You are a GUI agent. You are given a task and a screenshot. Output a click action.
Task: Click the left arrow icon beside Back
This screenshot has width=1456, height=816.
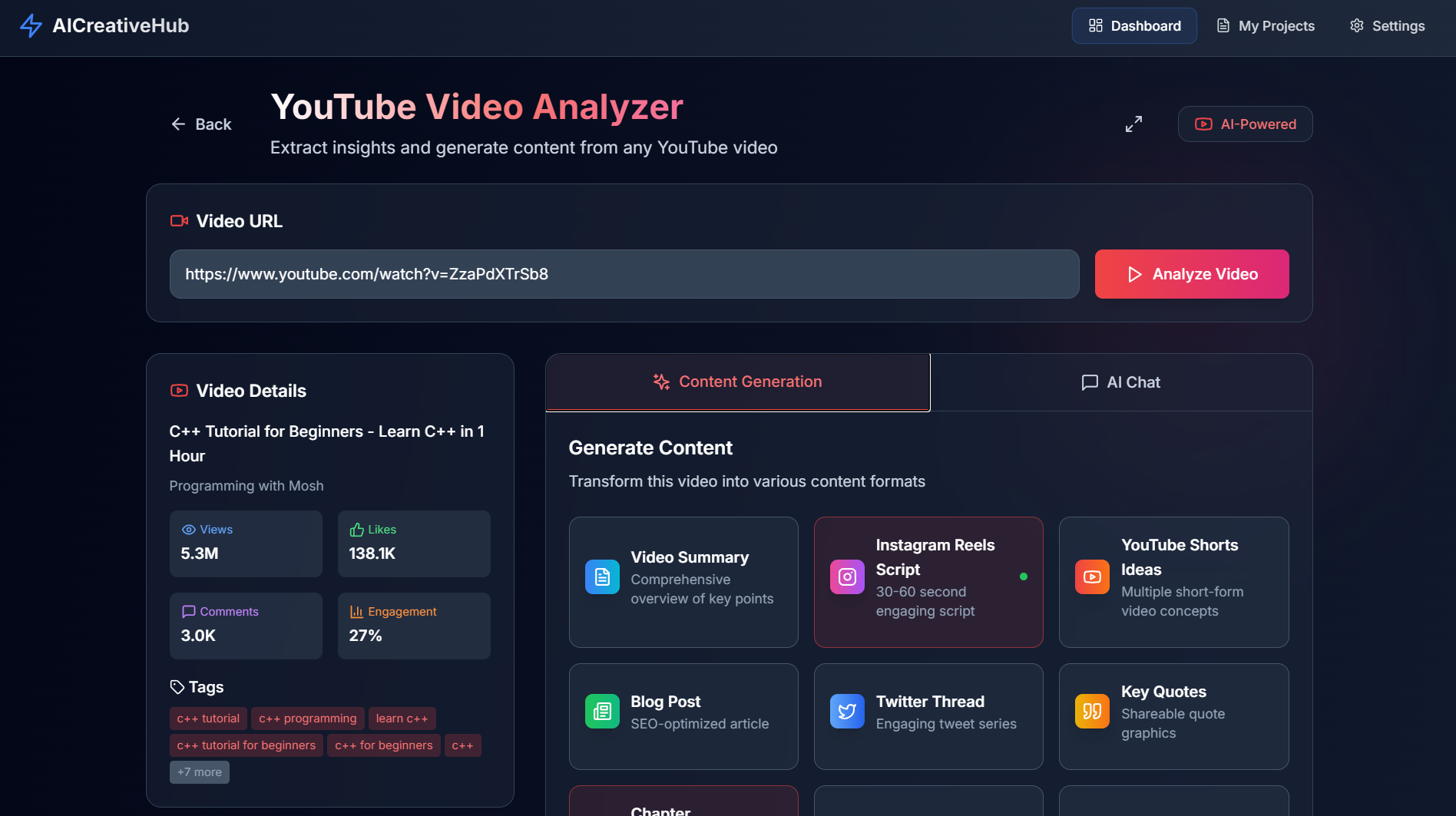(178, 124)
